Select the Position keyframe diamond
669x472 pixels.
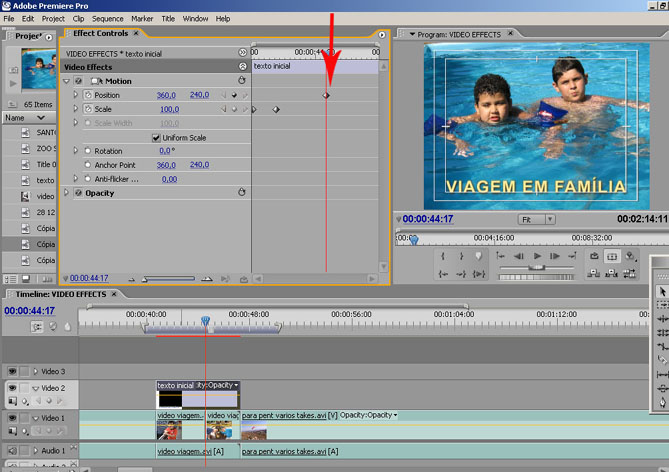click(326, 95)
